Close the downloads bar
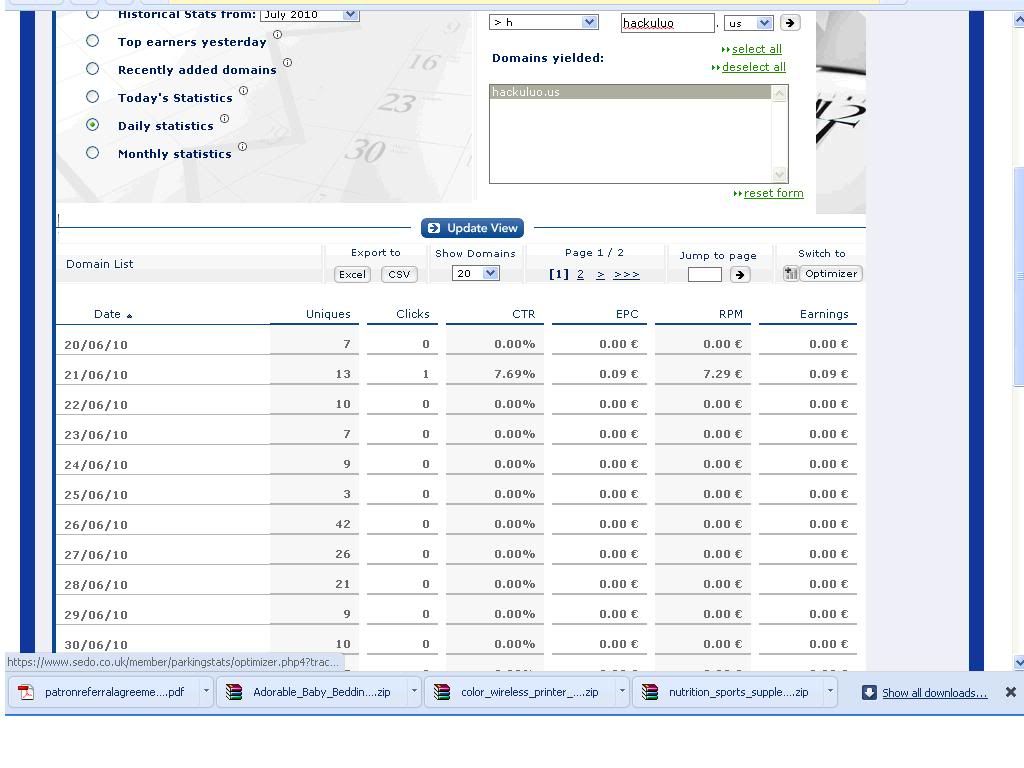The image size is (1024, 768). (1010, 692)
